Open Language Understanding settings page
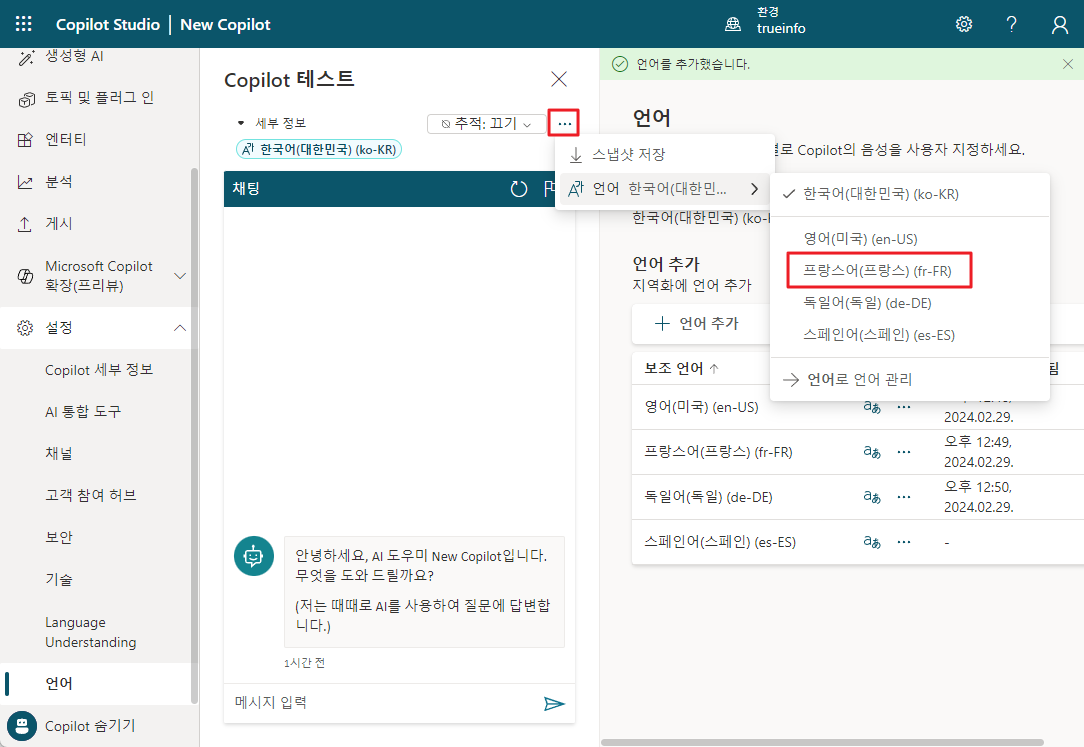The height and width of the screenshot is (747, 1084). pos(91,632)
